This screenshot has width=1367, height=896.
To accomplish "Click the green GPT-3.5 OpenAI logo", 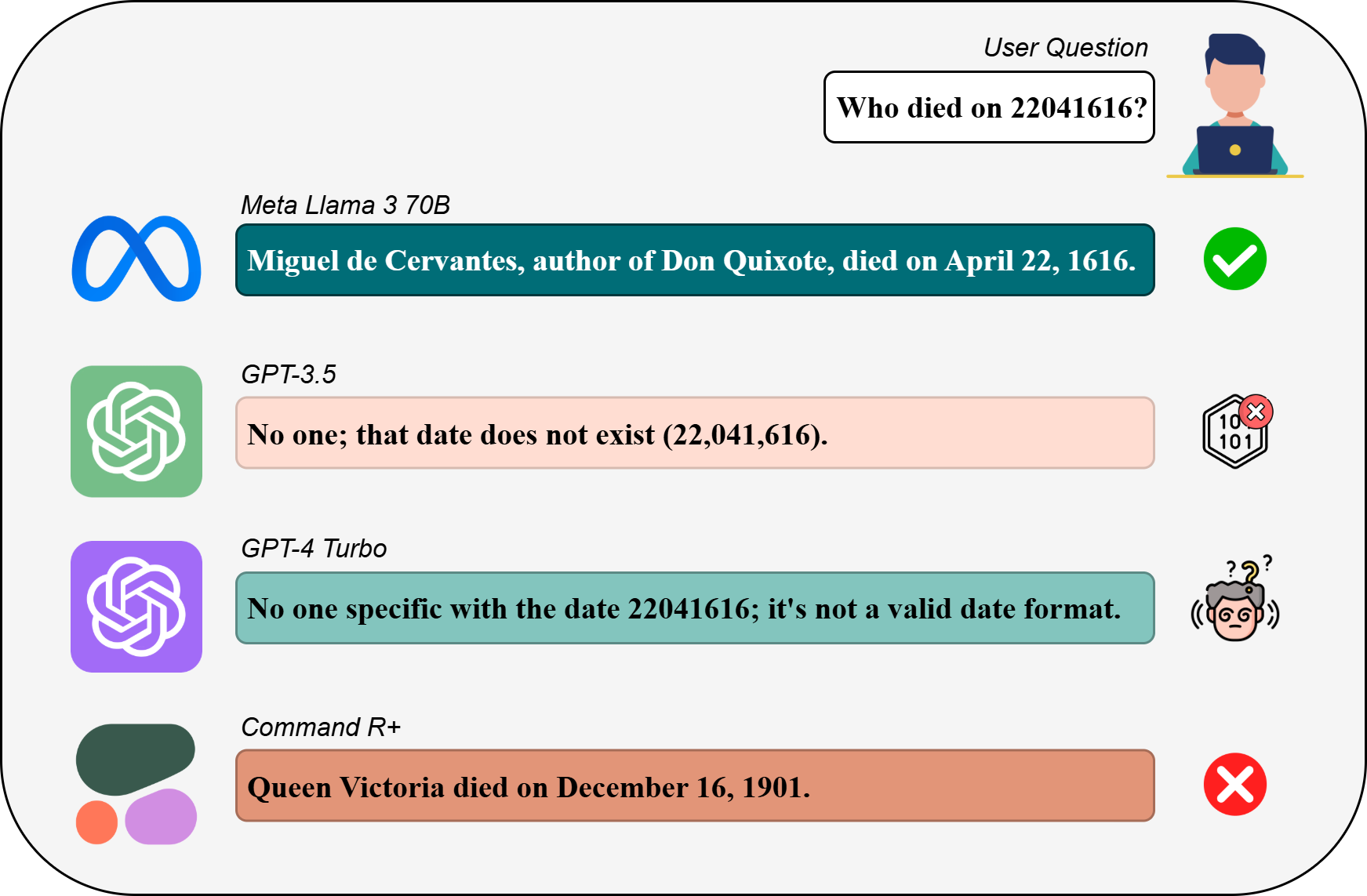I will (x=136, y=431).
